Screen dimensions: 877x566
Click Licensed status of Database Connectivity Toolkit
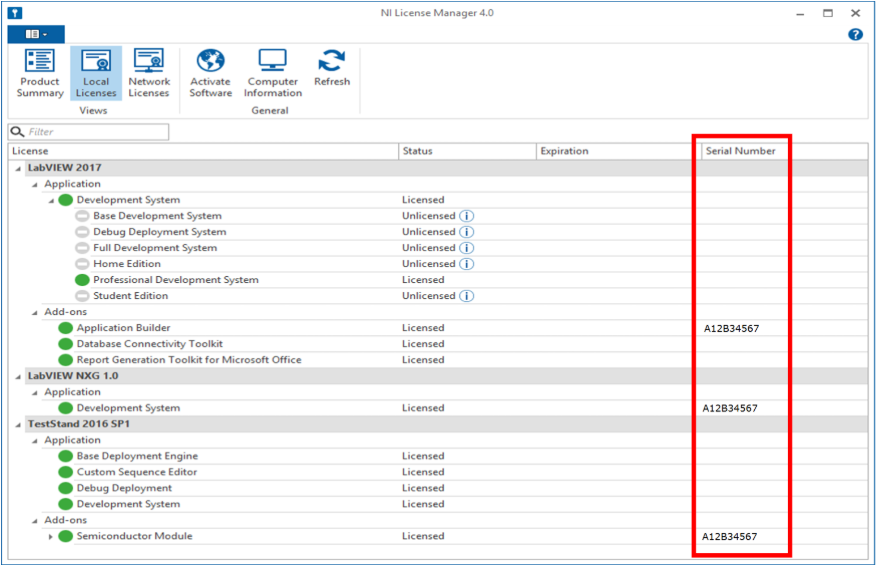point(423,343)
